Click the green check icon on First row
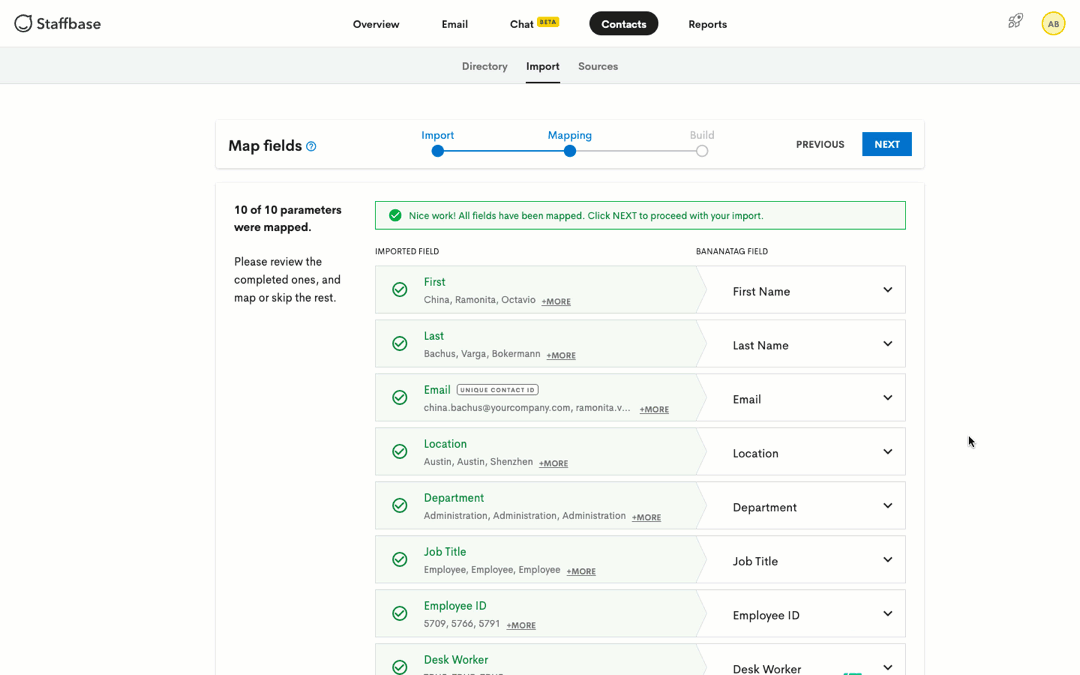 coord(399,290)
